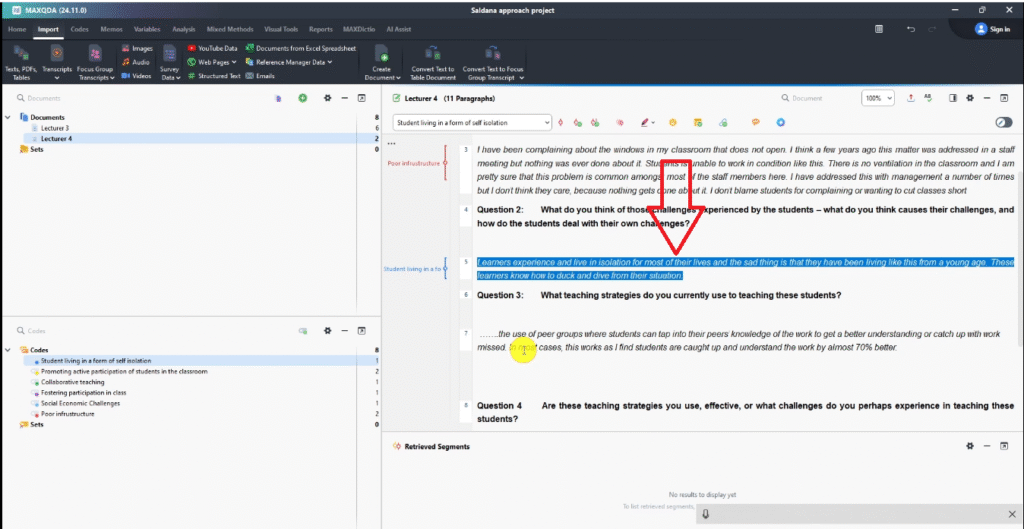The height and width of the screenshot is (529, 1024).
Task: Switch to the Visual Tools tab
Action: coord(283,29)
